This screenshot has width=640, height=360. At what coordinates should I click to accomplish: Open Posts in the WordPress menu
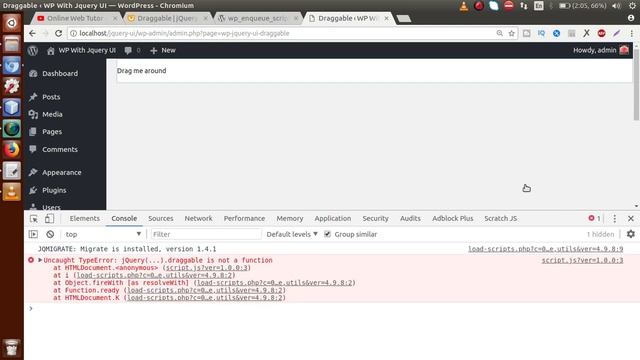(51, 97)
